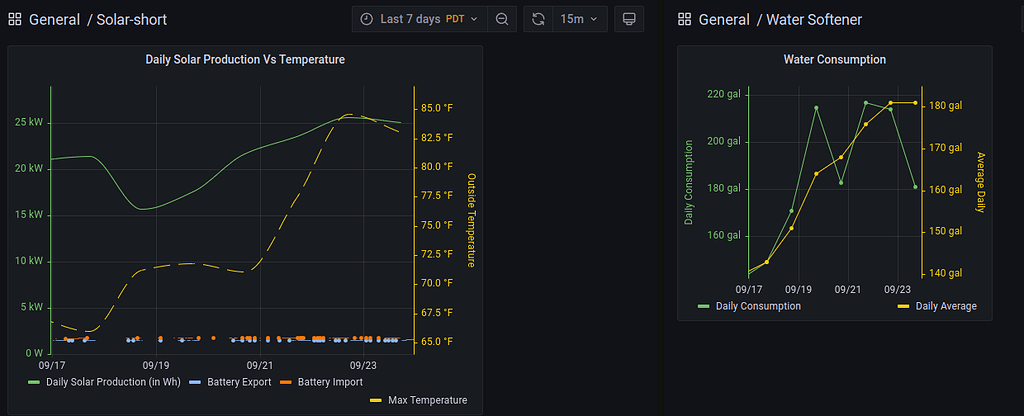Click the cycle view mode monitor icon

click(x=629, y=19)
